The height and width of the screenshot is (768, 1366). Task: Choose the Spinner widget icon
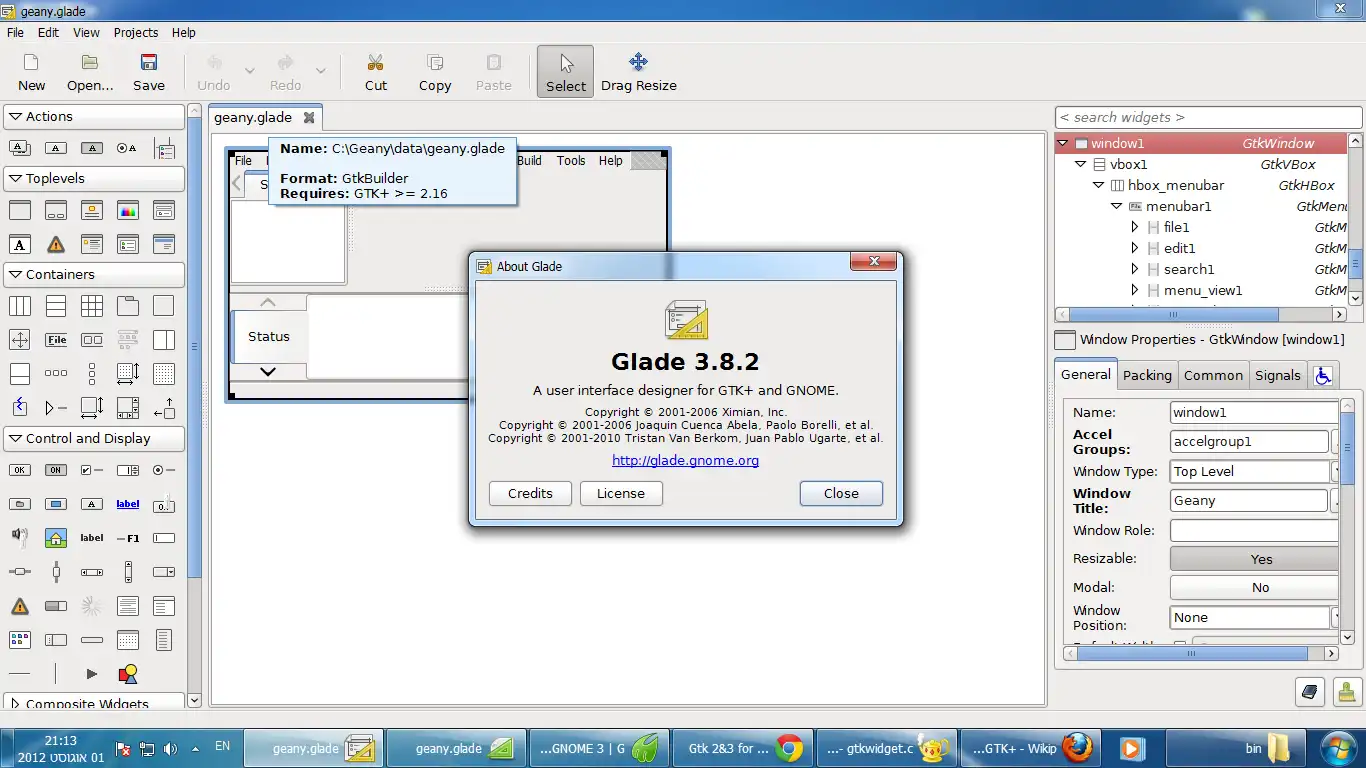point(92,606)
